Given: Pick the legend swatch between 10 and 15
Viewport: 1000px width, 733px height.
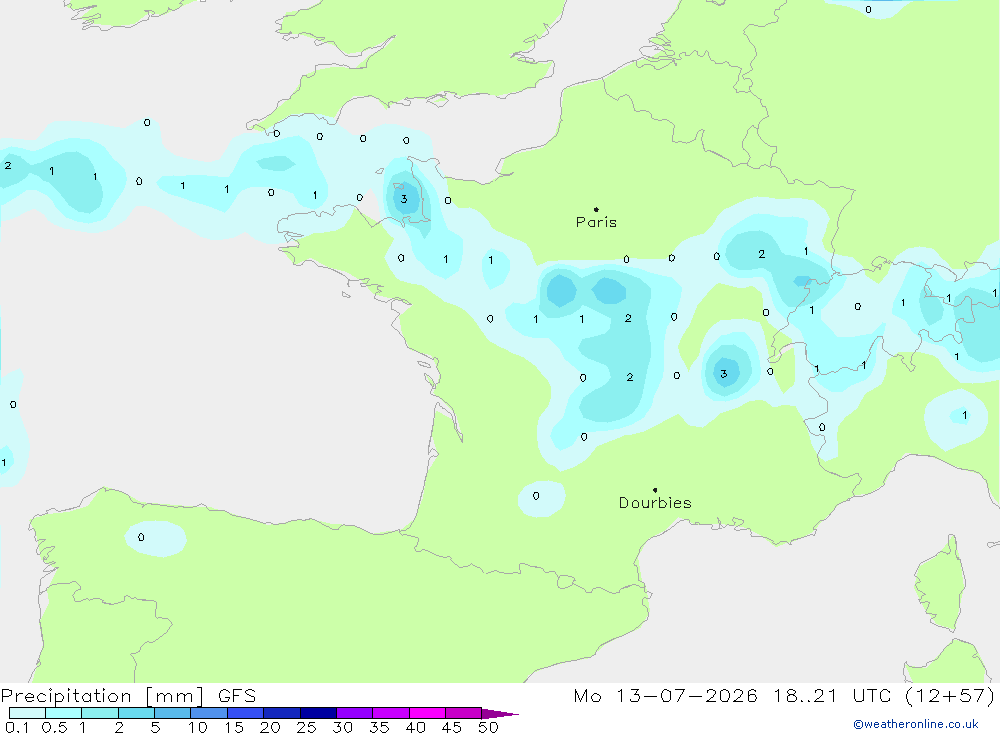Looking at the screenshot, I should (209, 713).
